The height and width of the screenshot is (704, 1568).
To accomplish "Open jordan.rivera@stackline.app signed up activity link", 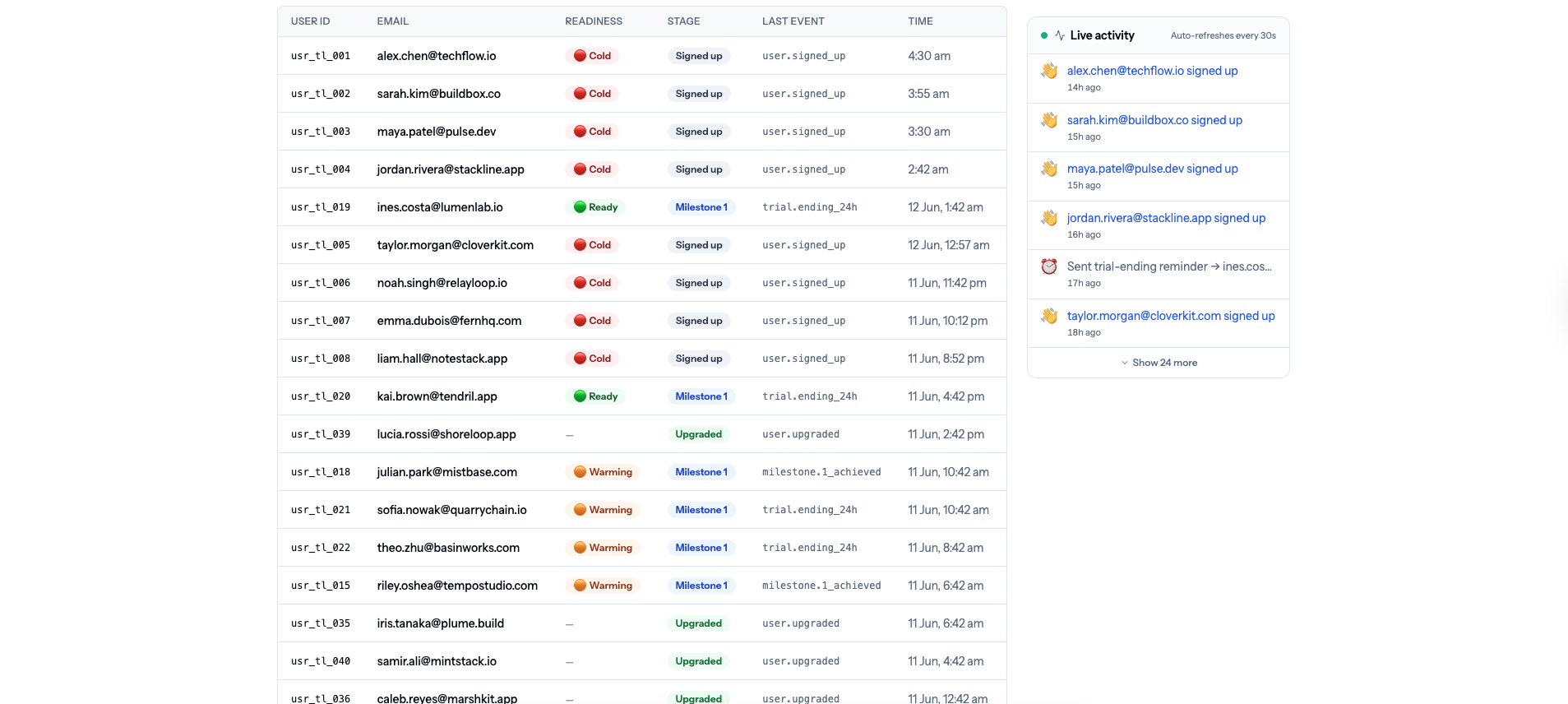I will [1166, 218].
